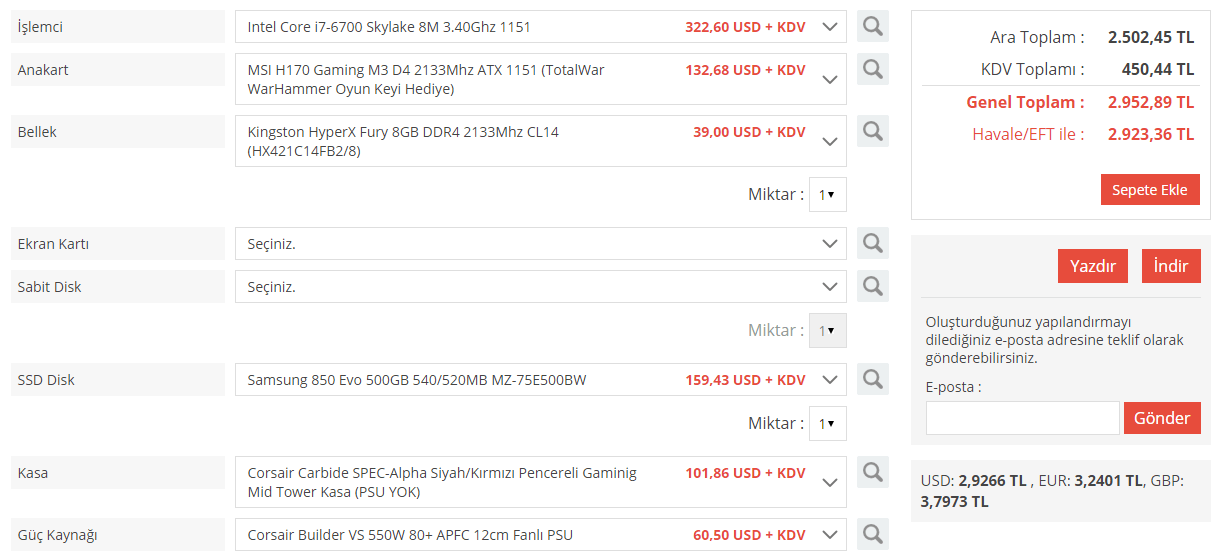Click the İndir download button
The image size is (1216, 555).
[1171, 266]
